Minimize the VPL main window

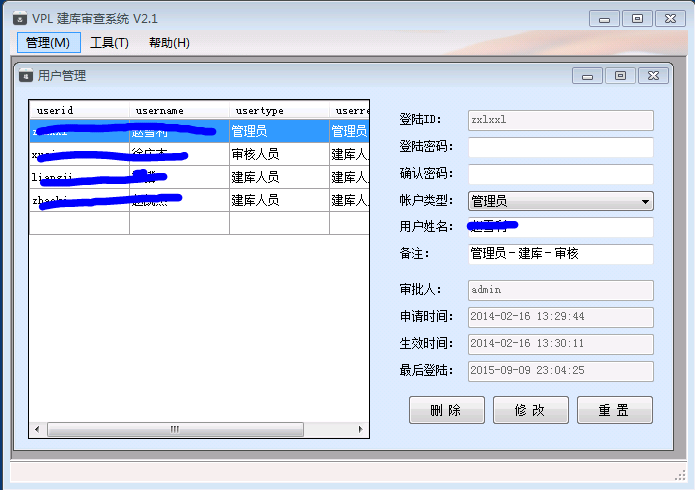pos(604,19)
